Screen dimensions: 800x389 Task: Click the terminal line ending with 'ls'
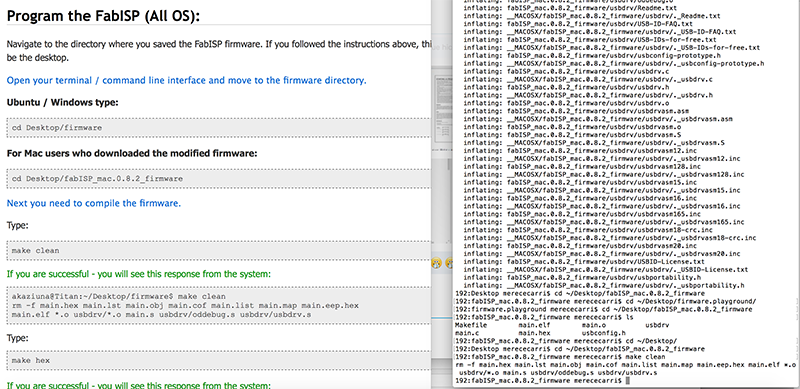point(543,317)
